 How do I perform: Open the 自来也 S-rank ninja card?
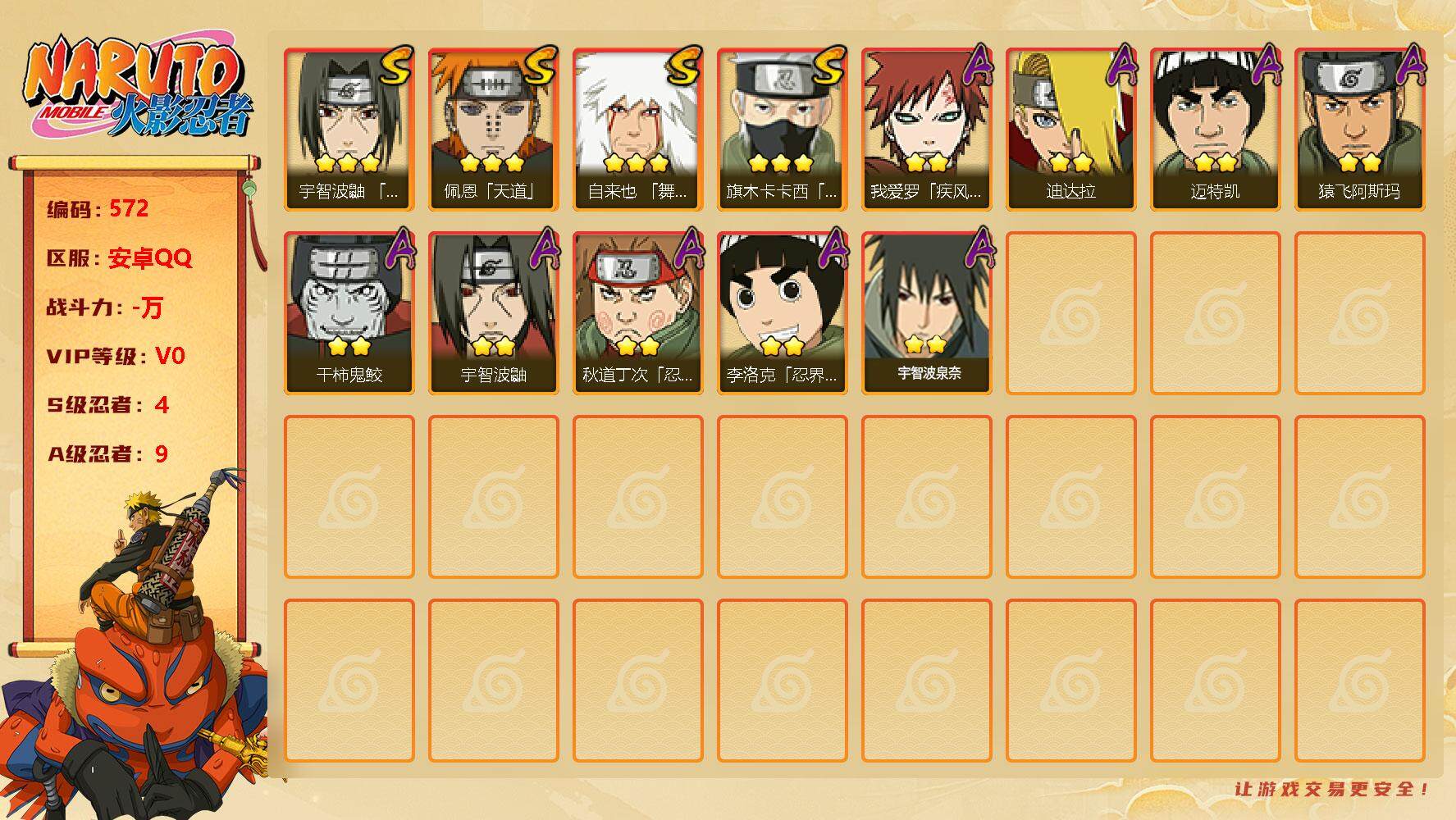click(x=637, y=130)
